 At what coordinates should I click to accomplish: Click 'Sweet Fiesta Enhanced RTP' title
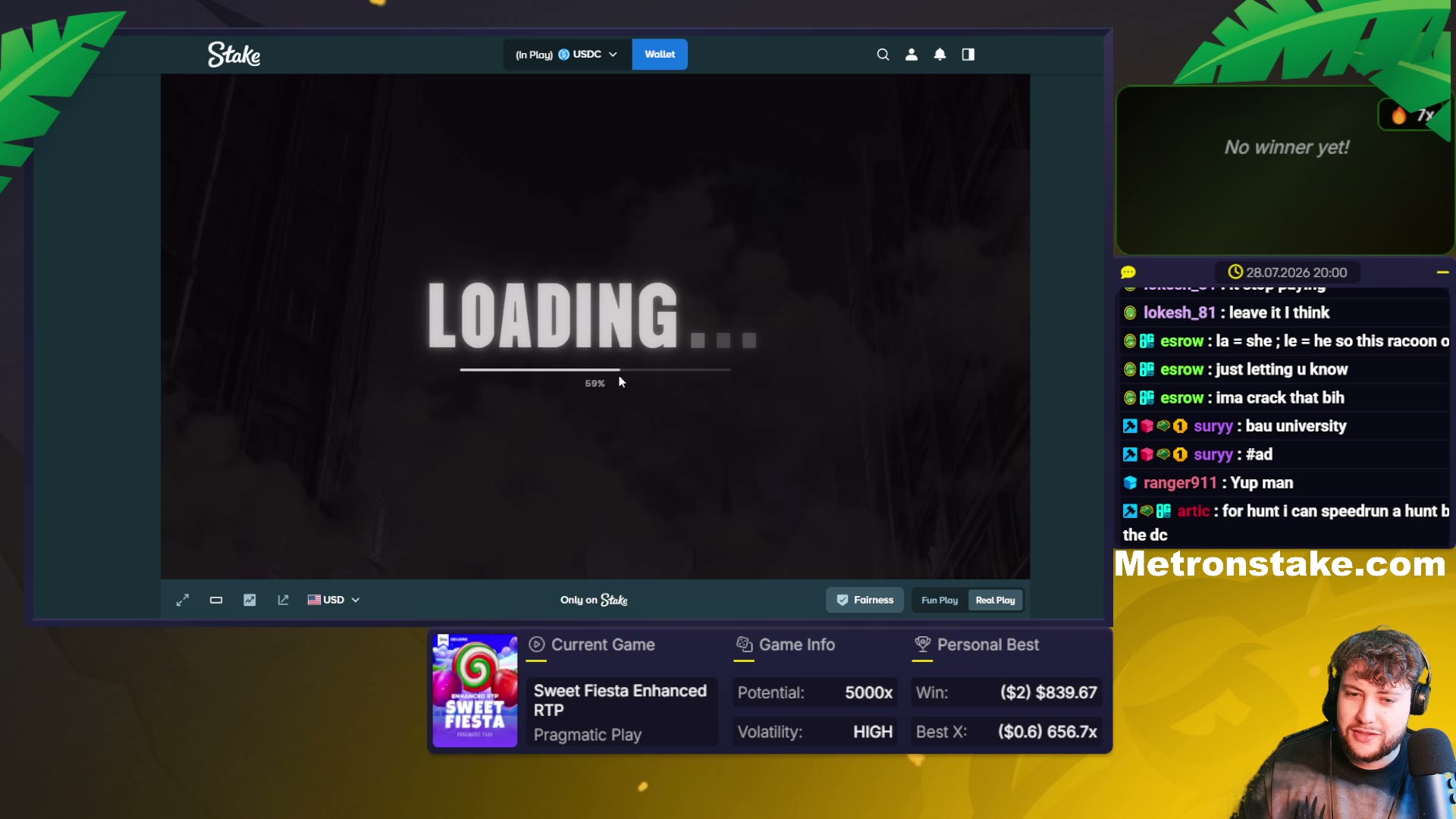620,700
